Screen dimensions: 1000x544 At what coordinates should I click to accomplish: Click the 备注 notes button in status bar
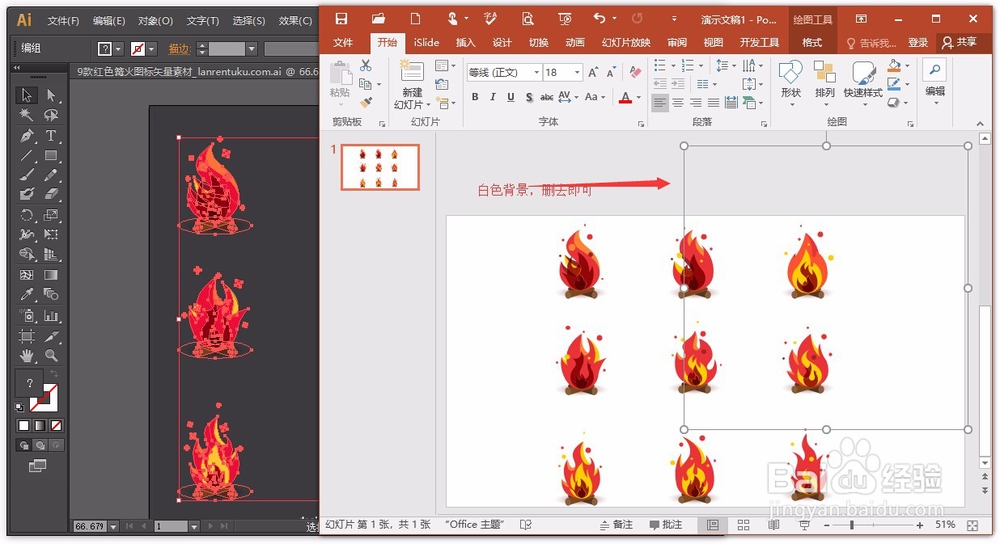(x=616, y=524)
